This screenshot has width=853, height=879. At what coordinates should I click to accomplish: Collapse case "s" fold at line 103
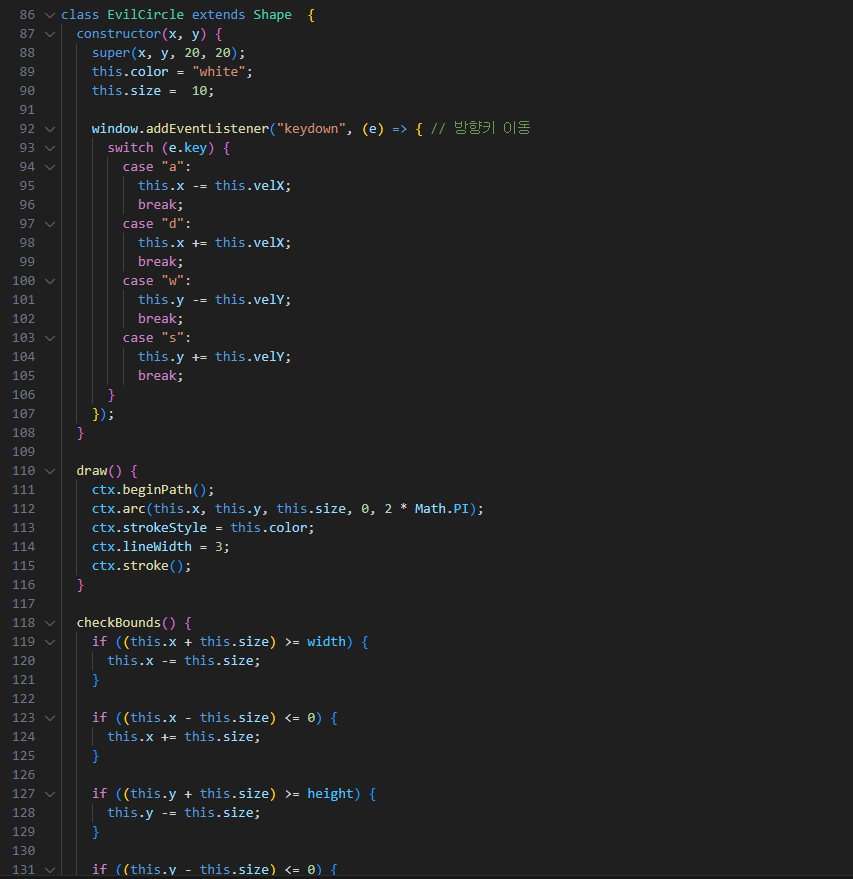click(x=50, y=338)
